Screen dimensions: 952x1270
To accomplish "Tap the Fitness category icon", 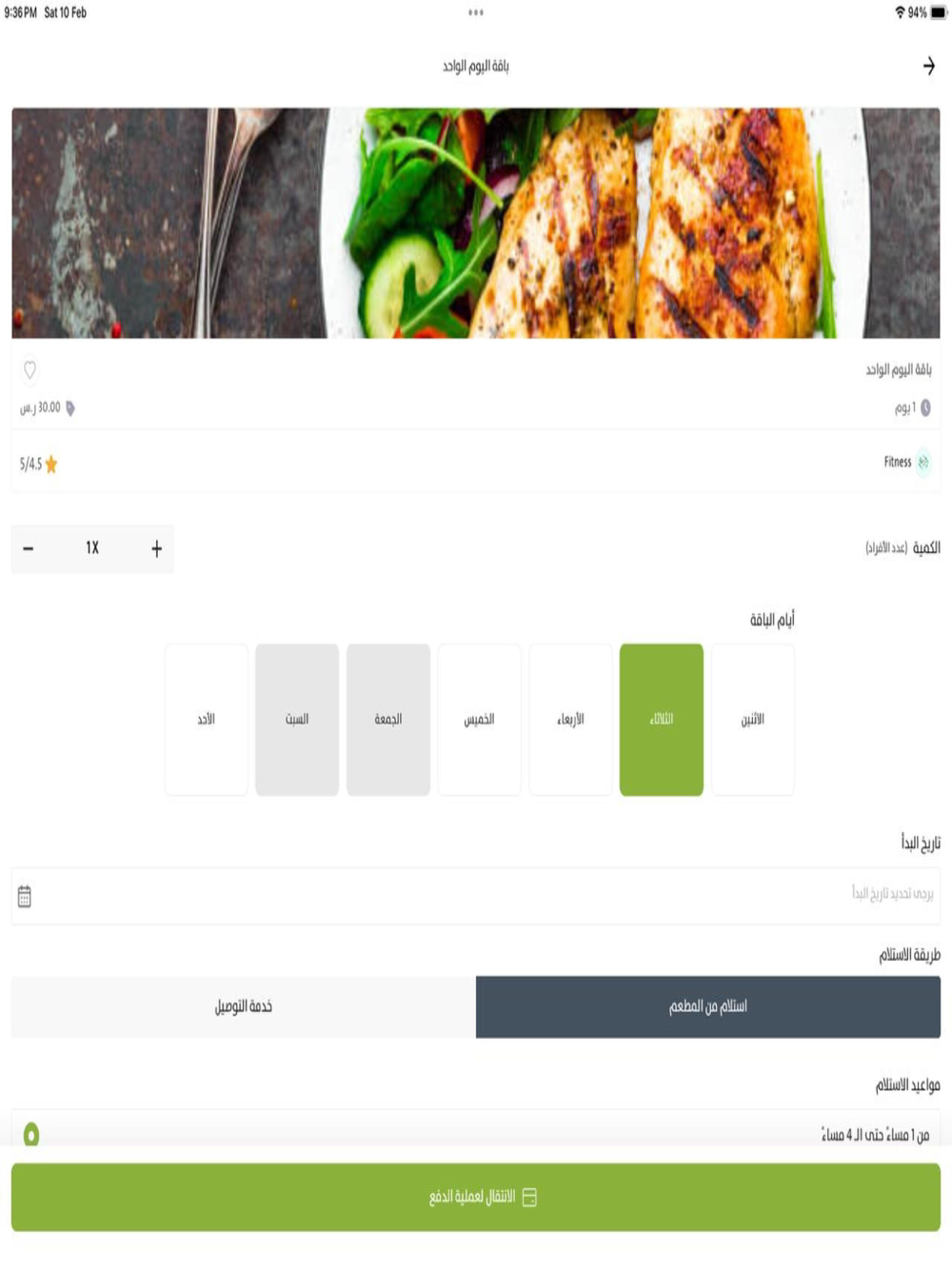I will pyautogui.click(x=923, y=463).
